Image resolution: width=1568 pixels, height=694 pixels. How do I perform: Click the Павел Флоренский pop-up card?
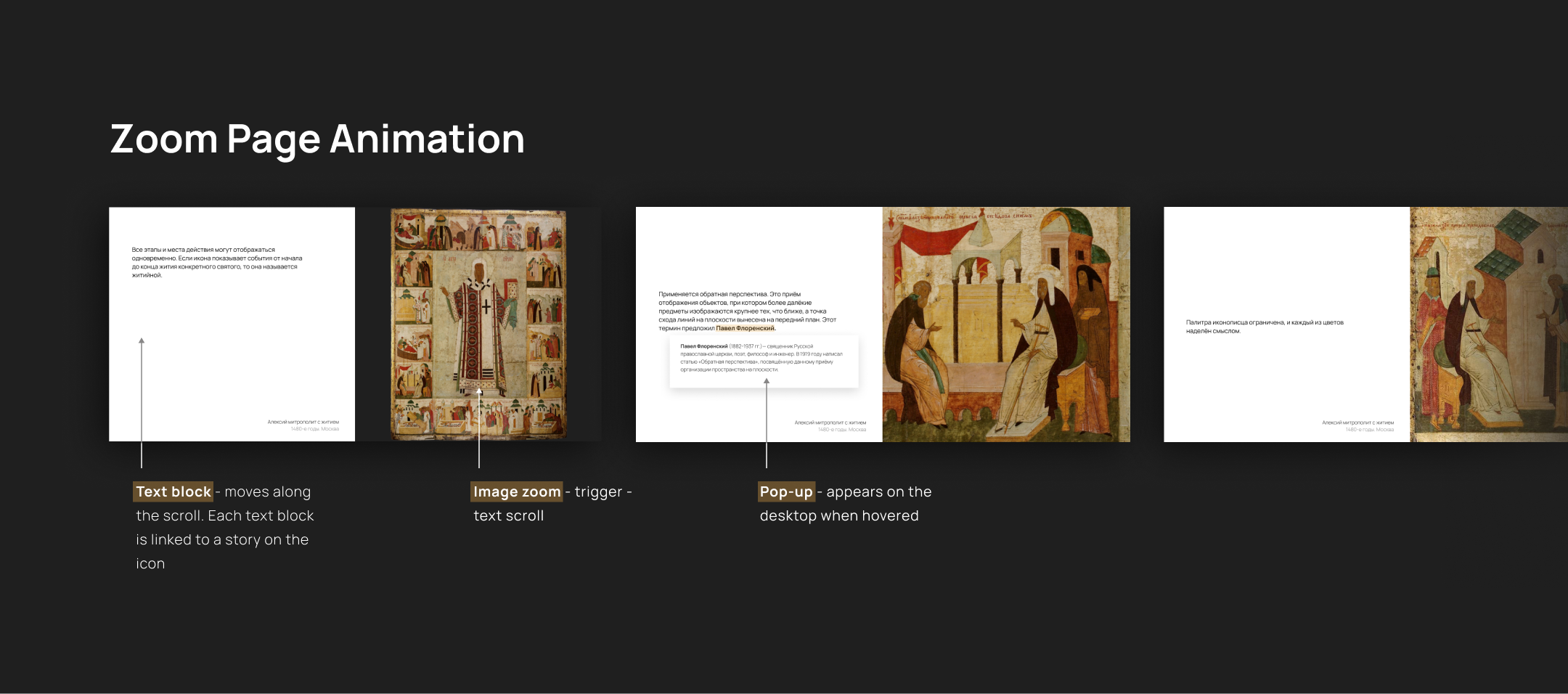763,360
